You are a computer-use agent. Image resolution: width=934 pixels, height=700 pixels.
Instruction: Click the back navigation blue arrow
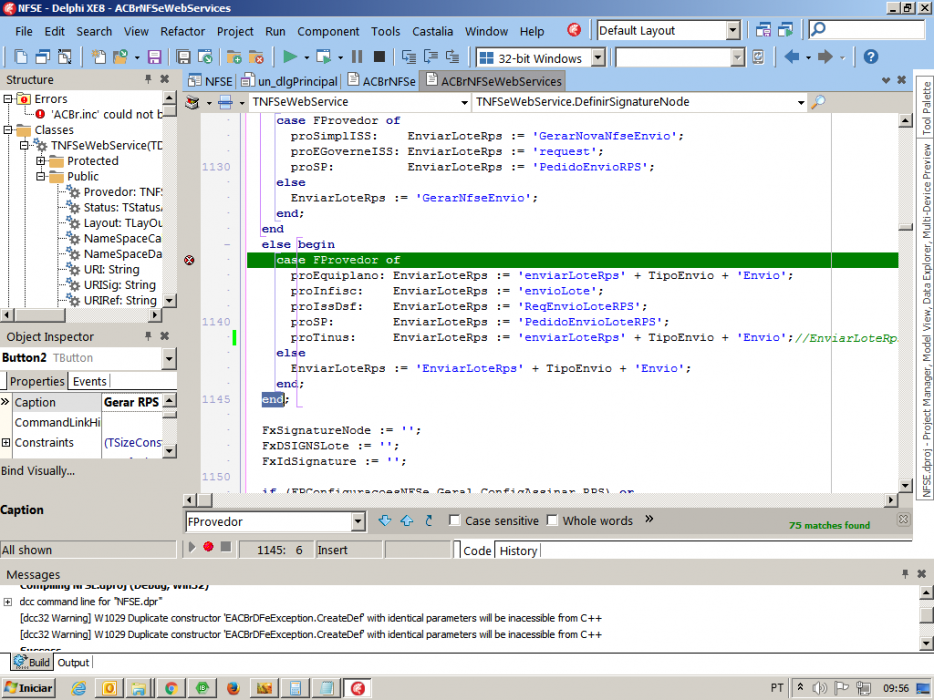(x=792, y=57)
